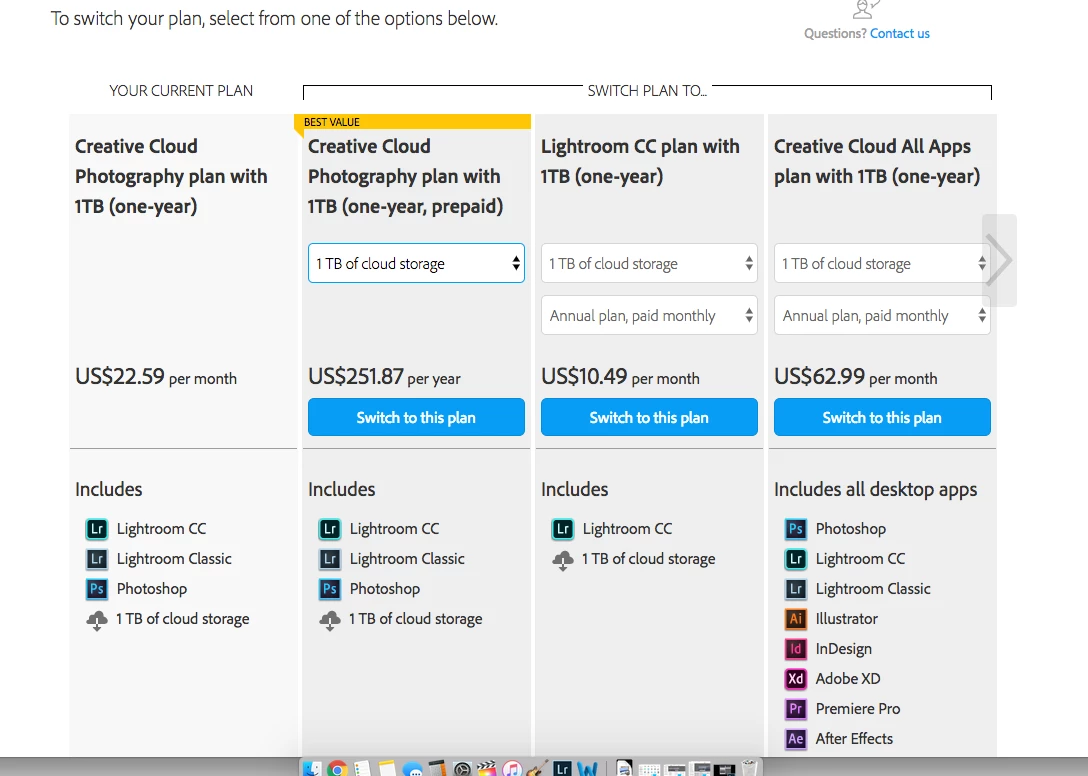Click Lightroom Classic icon in prepaid plan
Viewport: 1088px width, 776px height.
click(x=330, y=559)
